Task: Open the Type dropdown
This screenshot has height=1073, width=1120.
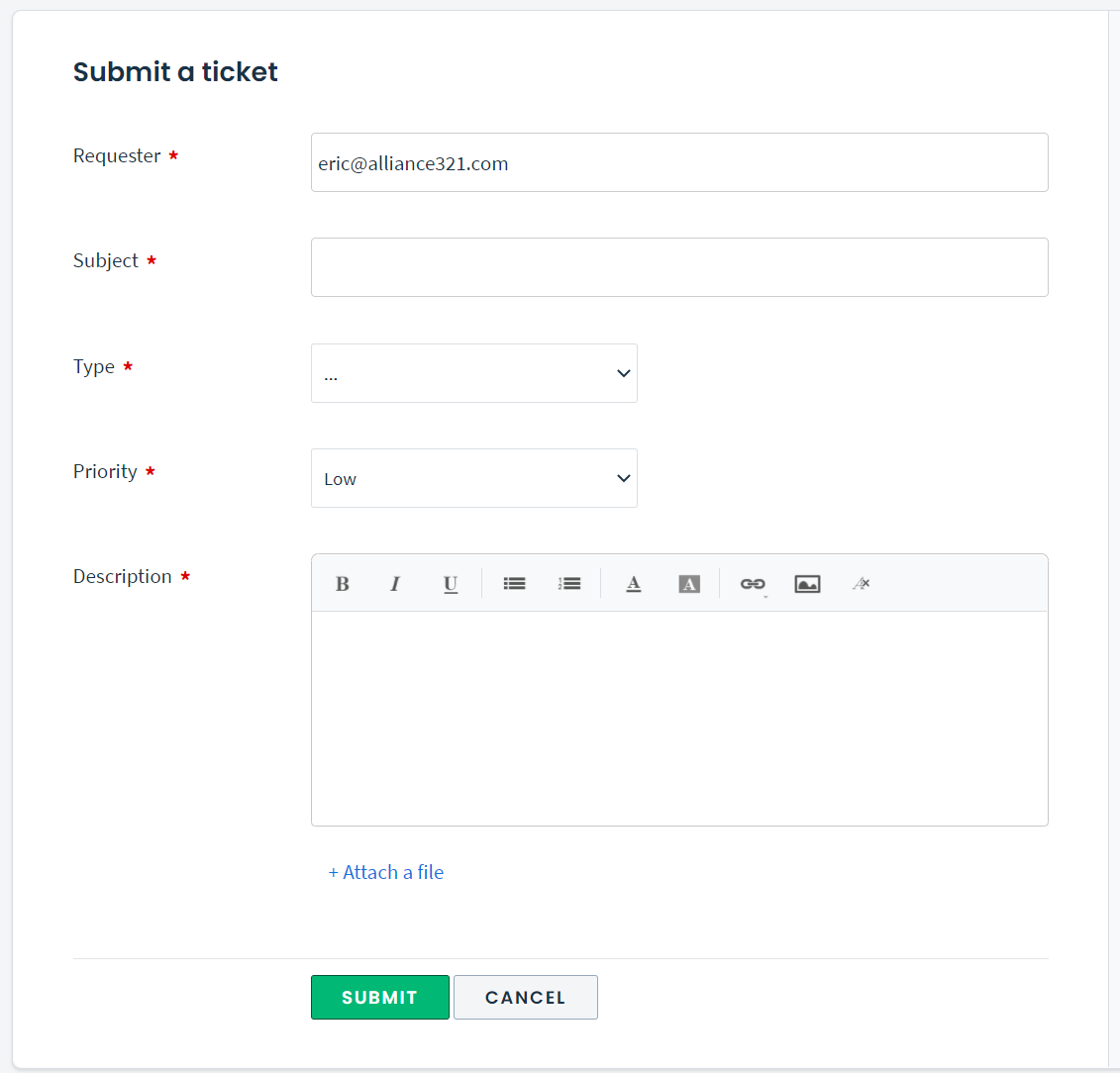Action: point(473,373)
